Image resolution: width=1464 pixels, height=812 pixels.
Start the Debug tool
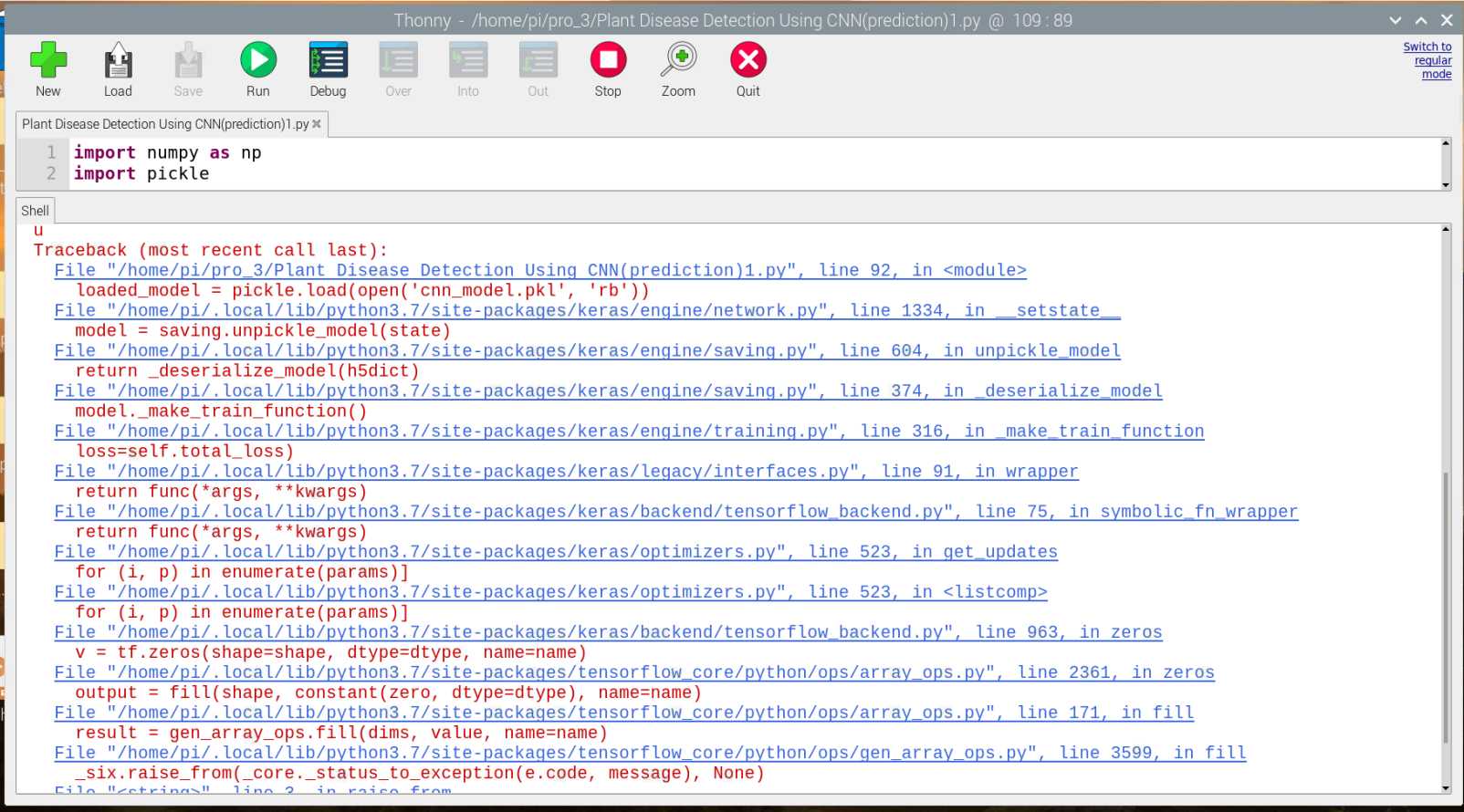pyautogui.click(x=328, y=69)
